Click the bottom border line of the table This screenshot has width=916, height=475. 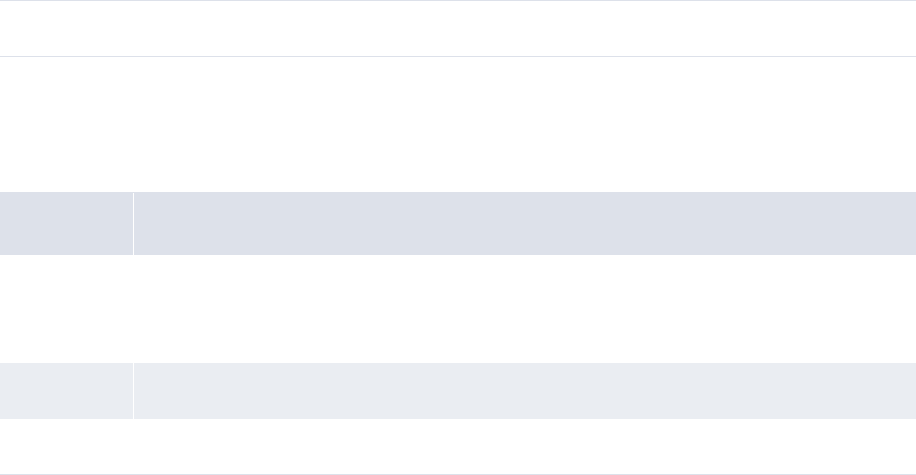pos(458,473)
